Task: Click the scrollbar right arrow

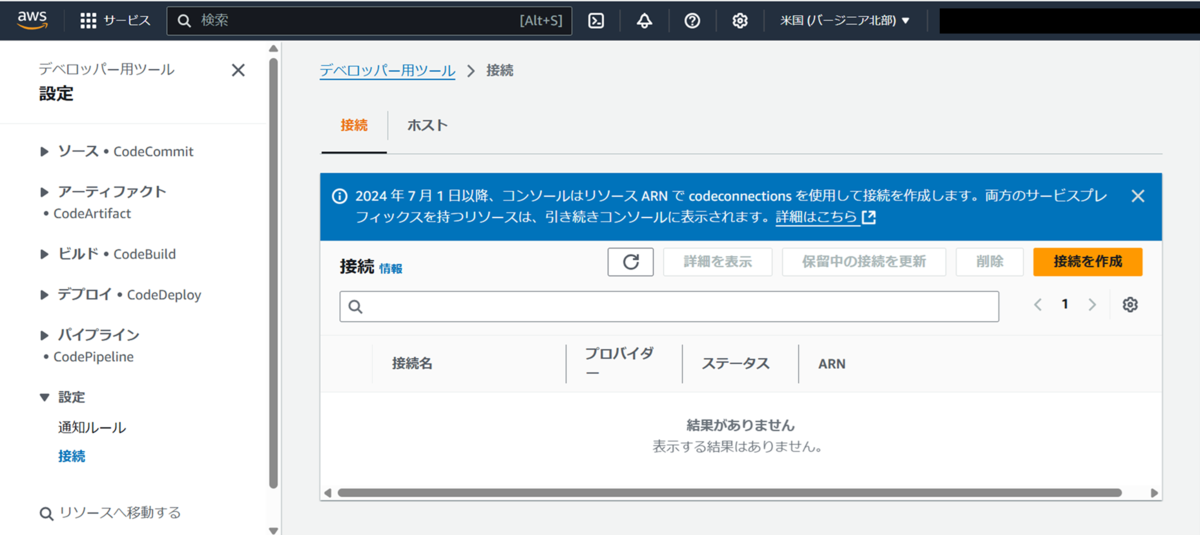Action: pyautogui.click(x=1155, y=493)
